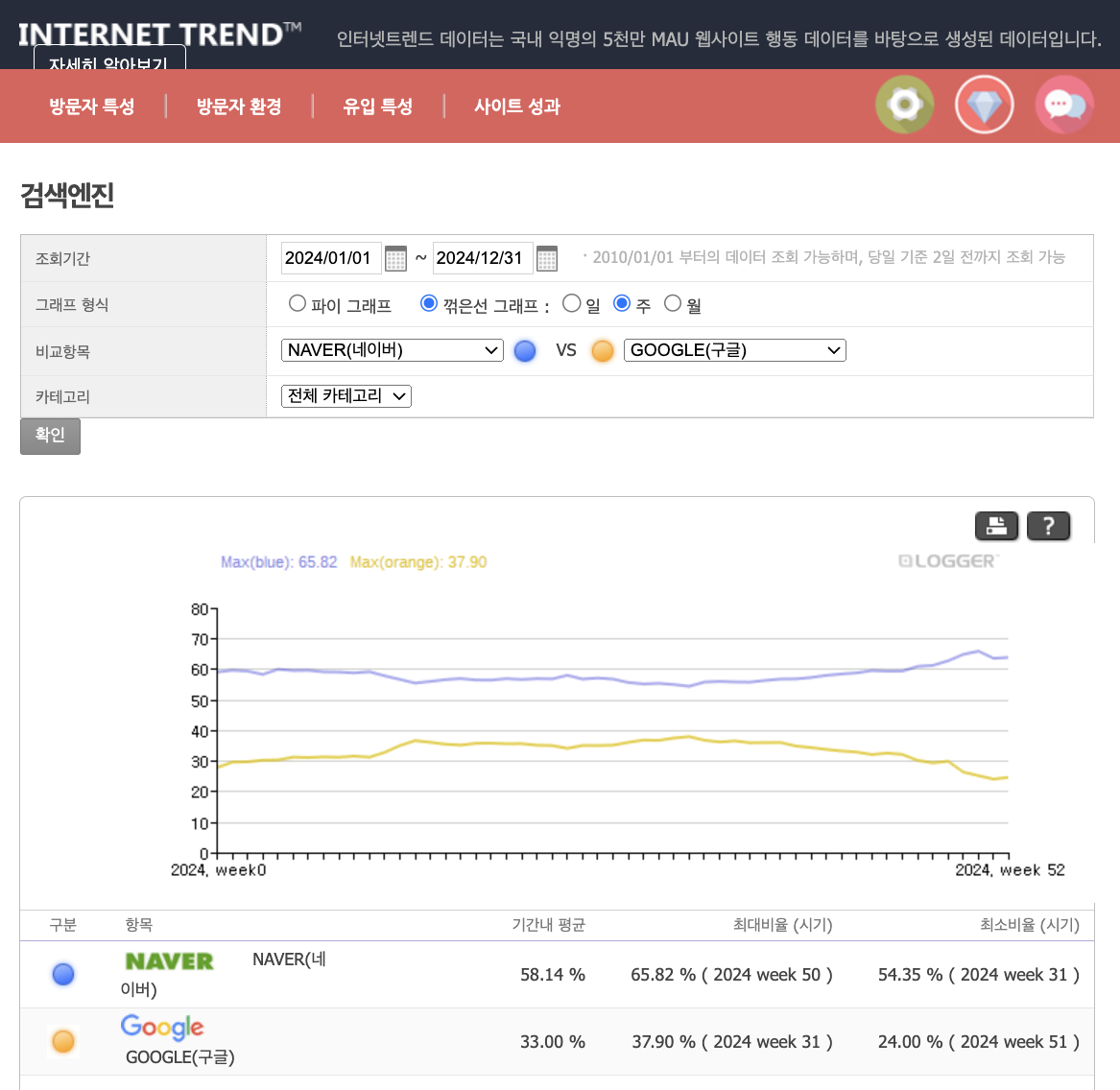Open chart help via the question mark icon
Image resolution: width=1120 pixels, height=1090 pixels.
tap(1048, 526)
